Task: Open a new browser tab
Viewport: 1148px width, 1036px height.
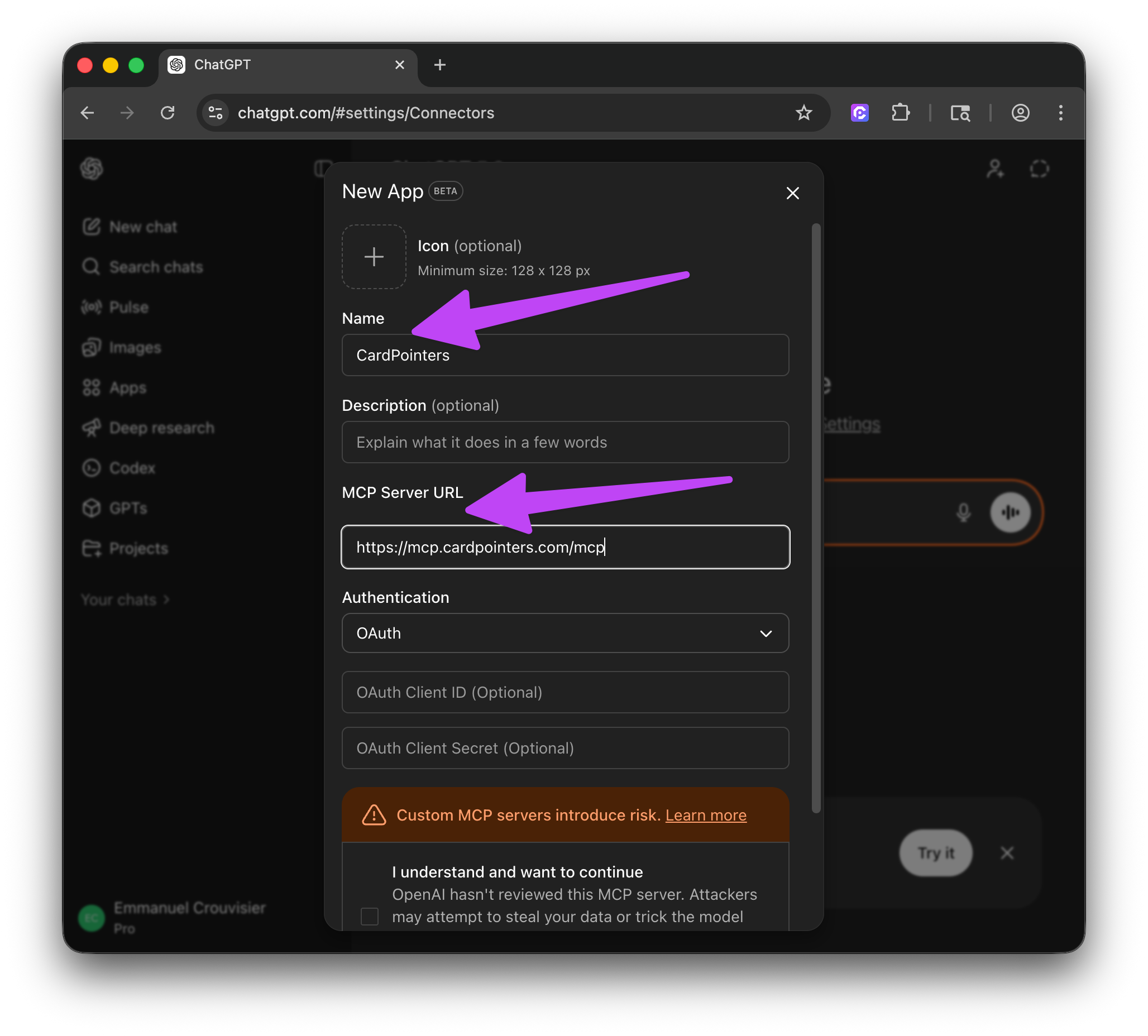Action: [439, 65]
